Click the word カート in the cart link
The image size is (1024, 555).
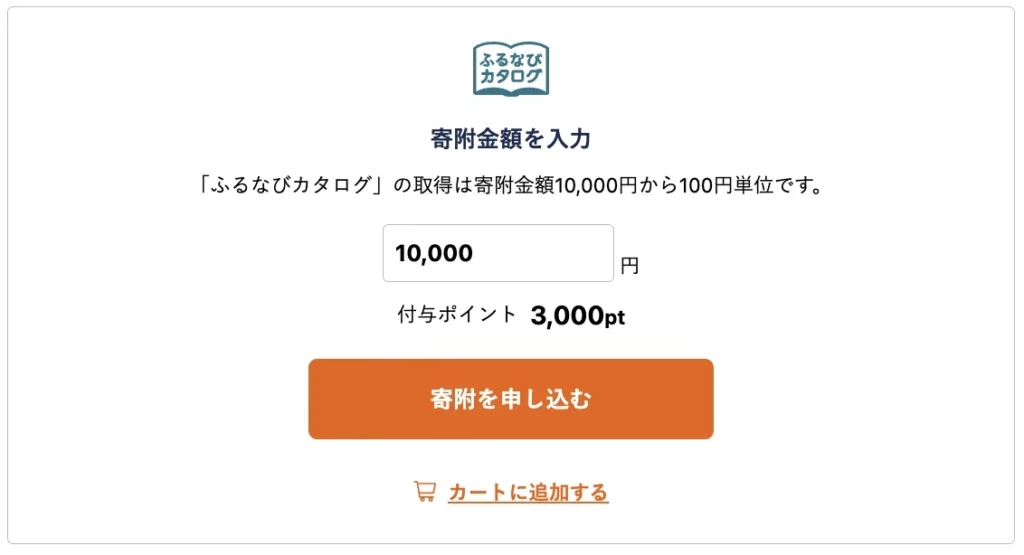coord(474,492)
